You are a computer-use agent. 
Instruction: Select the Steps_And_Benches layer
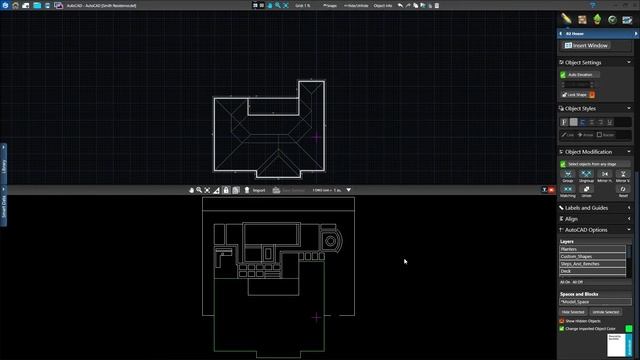tap(592, 264)
